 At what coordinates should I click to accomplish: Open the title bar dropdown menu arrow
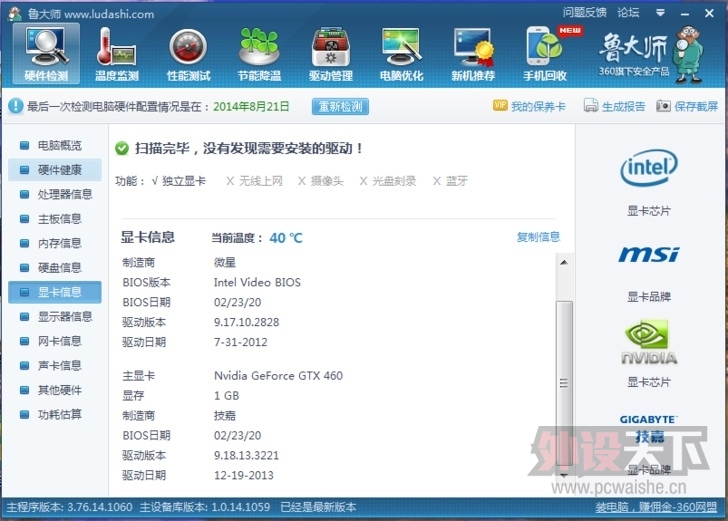[x=660, y=13]
